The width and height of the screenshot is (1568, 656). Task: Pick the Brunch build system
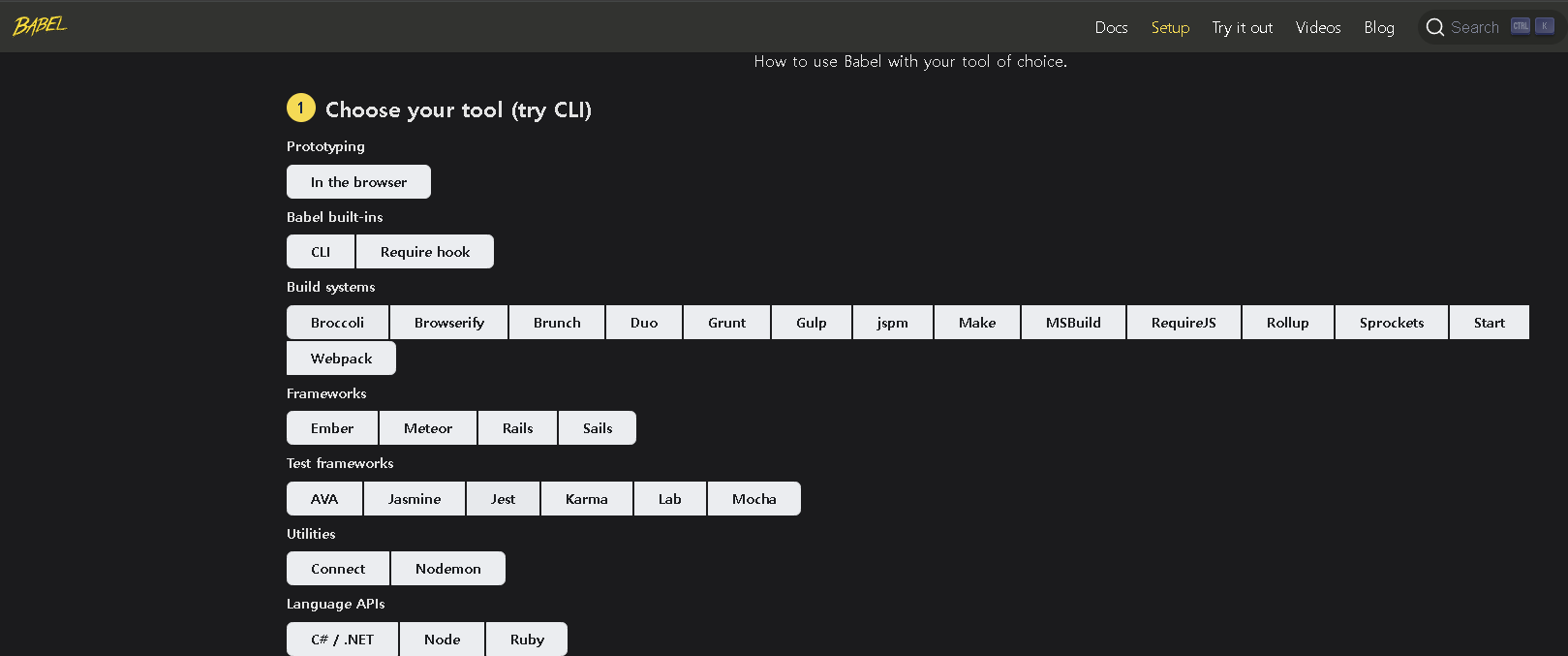557,323
